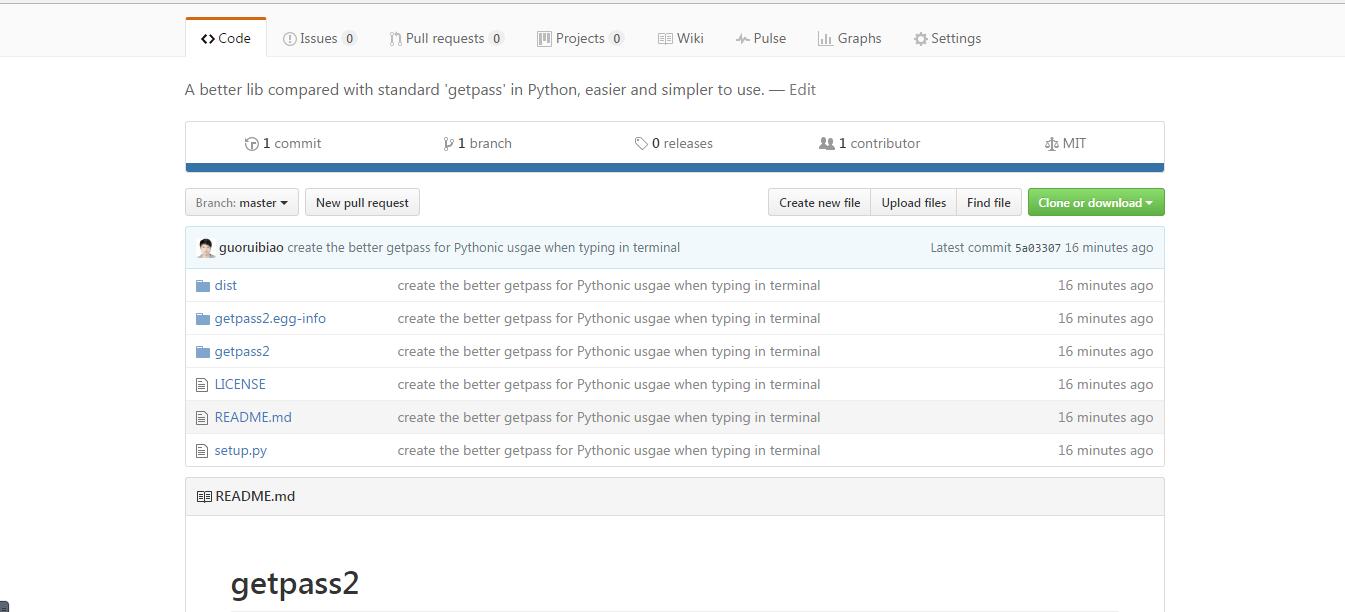
Task: Click the Pull requests count badge
Action: pos(496,39)
